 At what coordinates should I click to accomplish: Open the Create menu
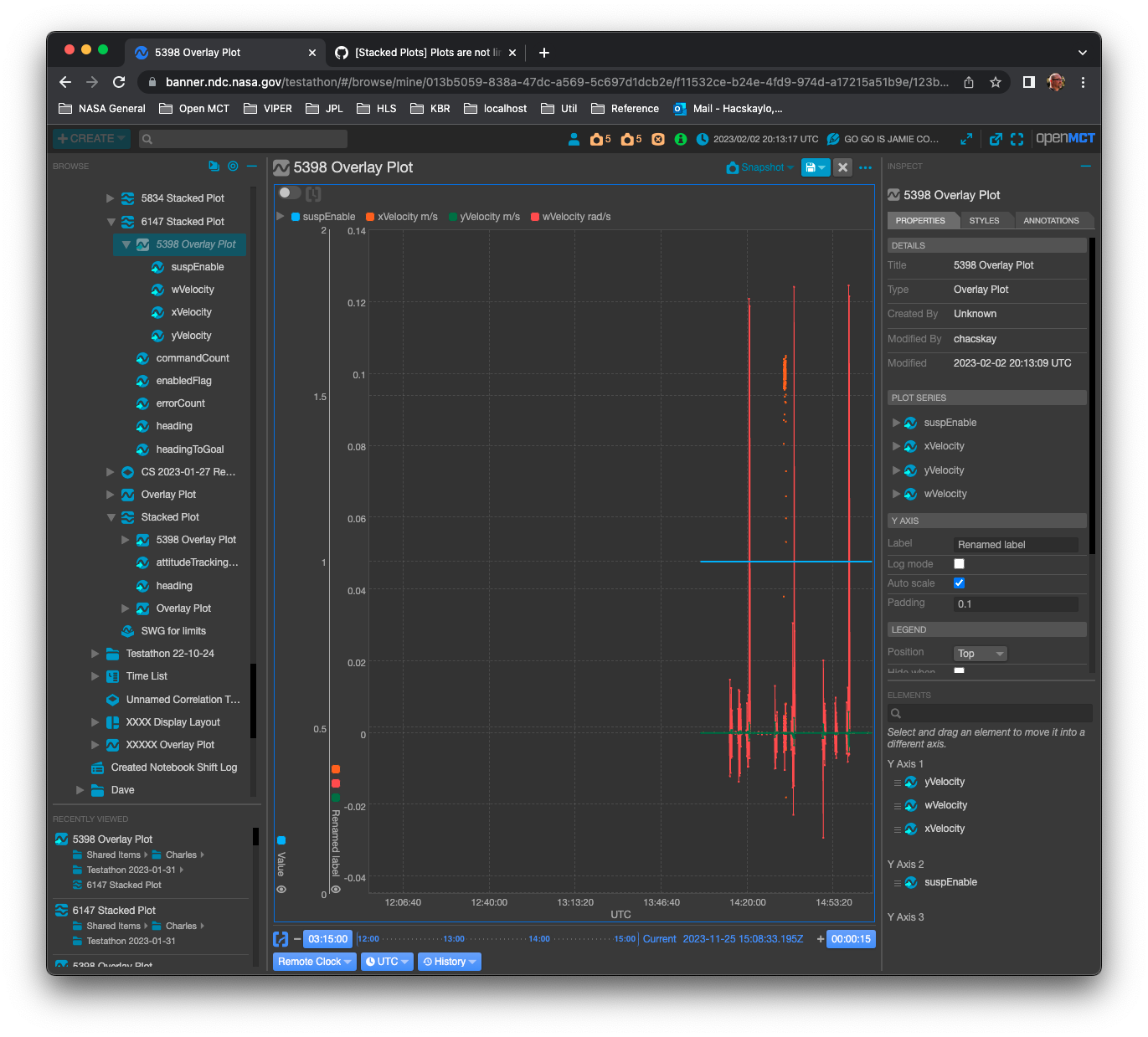(90, 138)
